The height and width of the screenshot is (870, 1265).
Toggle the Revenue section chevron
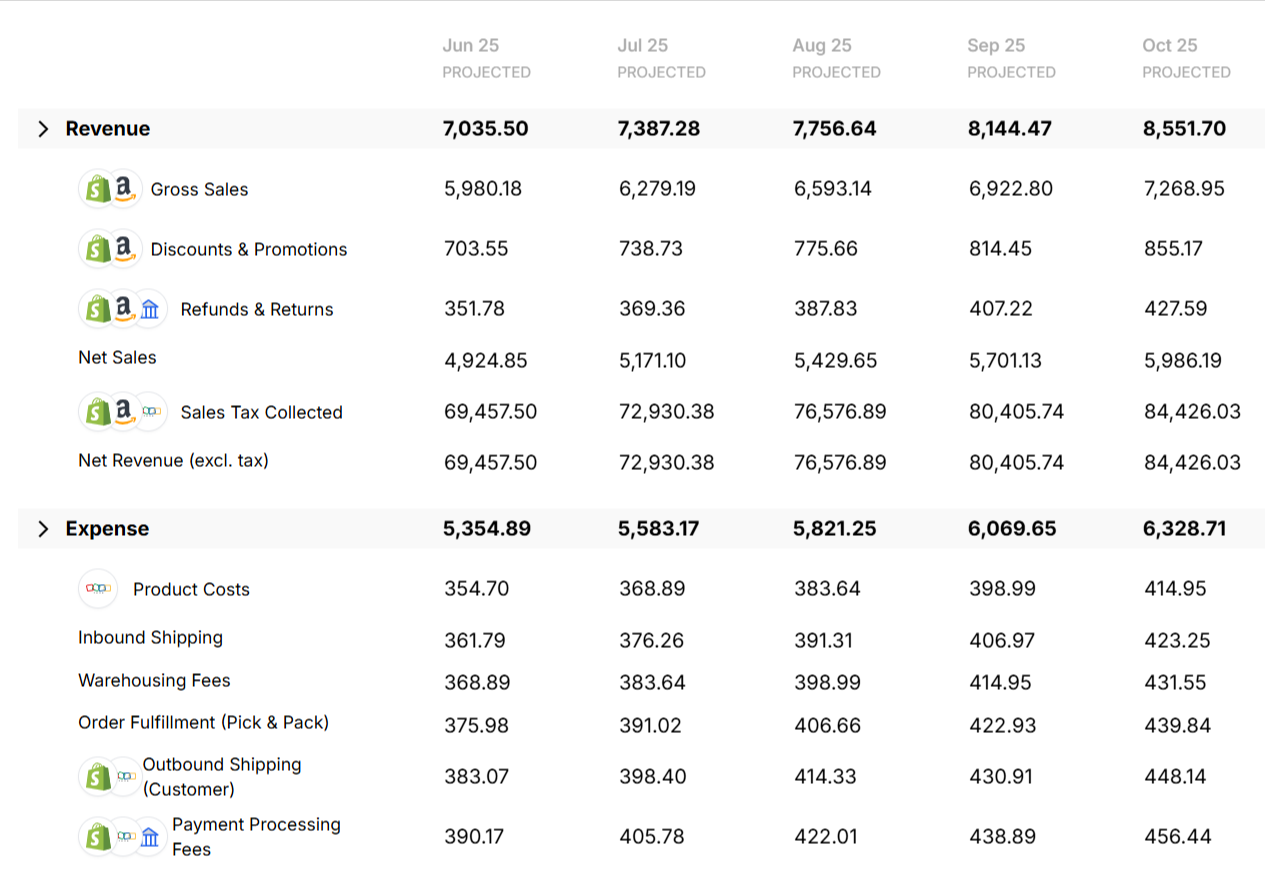click(43, 129)
